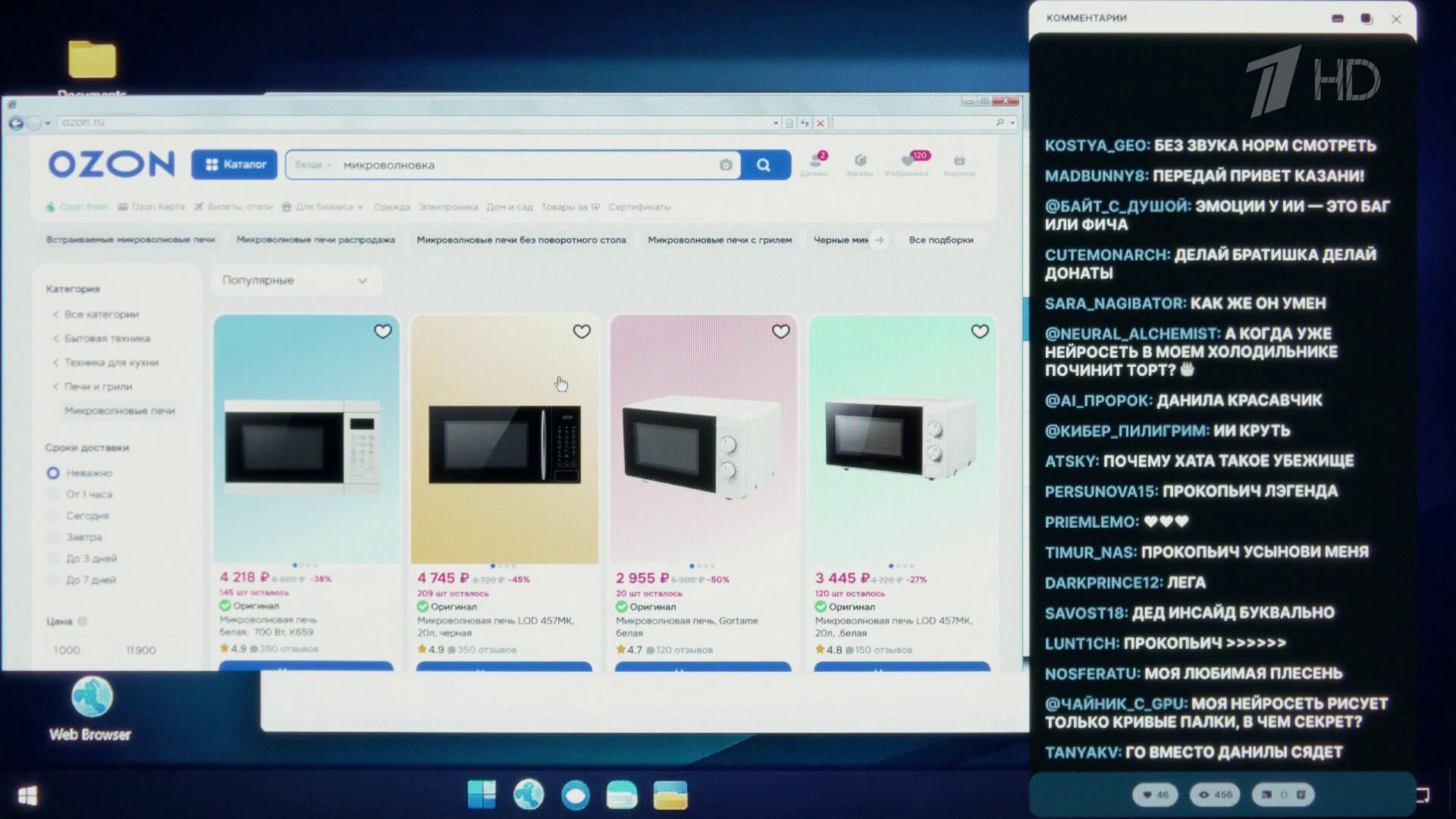Select the Сегодня delivery option
1456x819 pixels.
pyautogui.click(x=53, y=516)
